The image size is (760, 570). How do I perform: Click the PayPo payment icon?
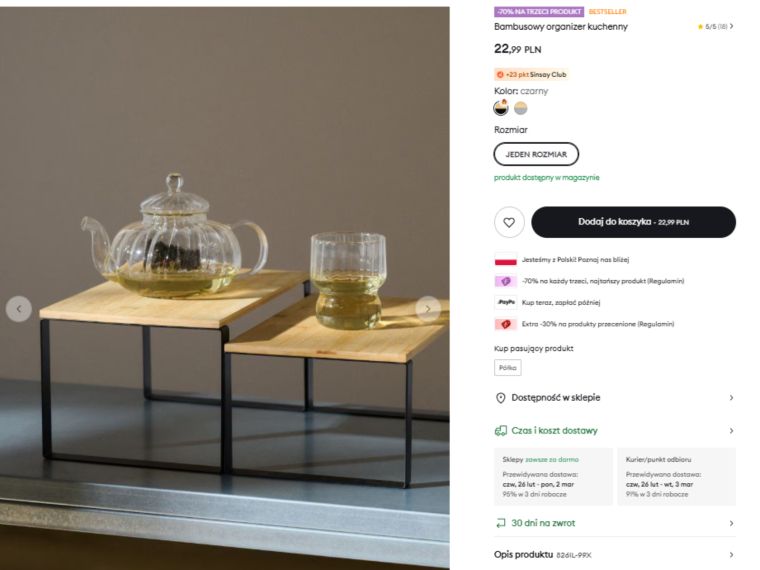coord(506,302)
